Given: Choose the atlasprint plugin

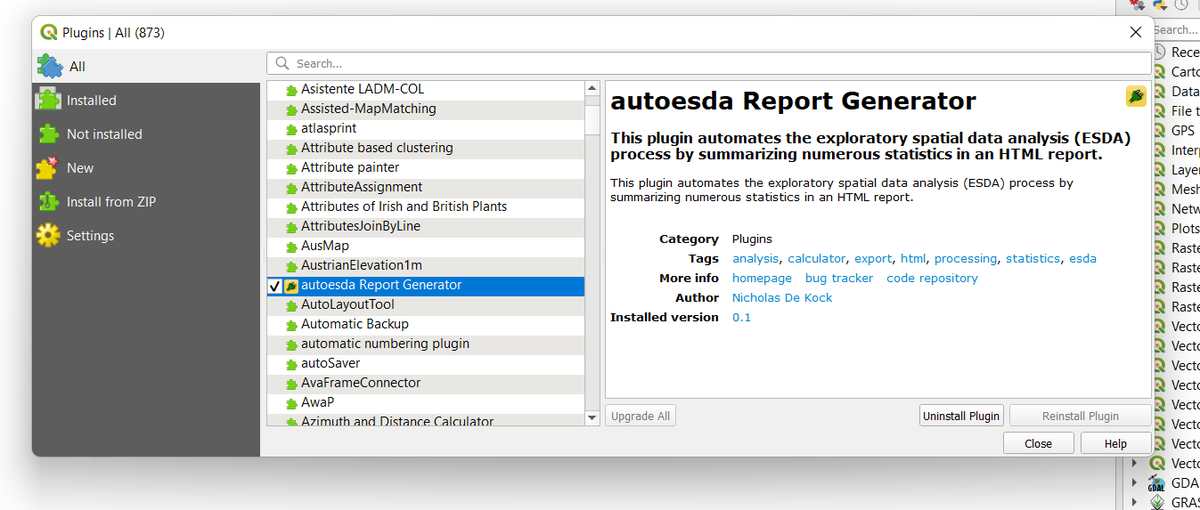Looking at the screenshot, I should coord(426,129).
